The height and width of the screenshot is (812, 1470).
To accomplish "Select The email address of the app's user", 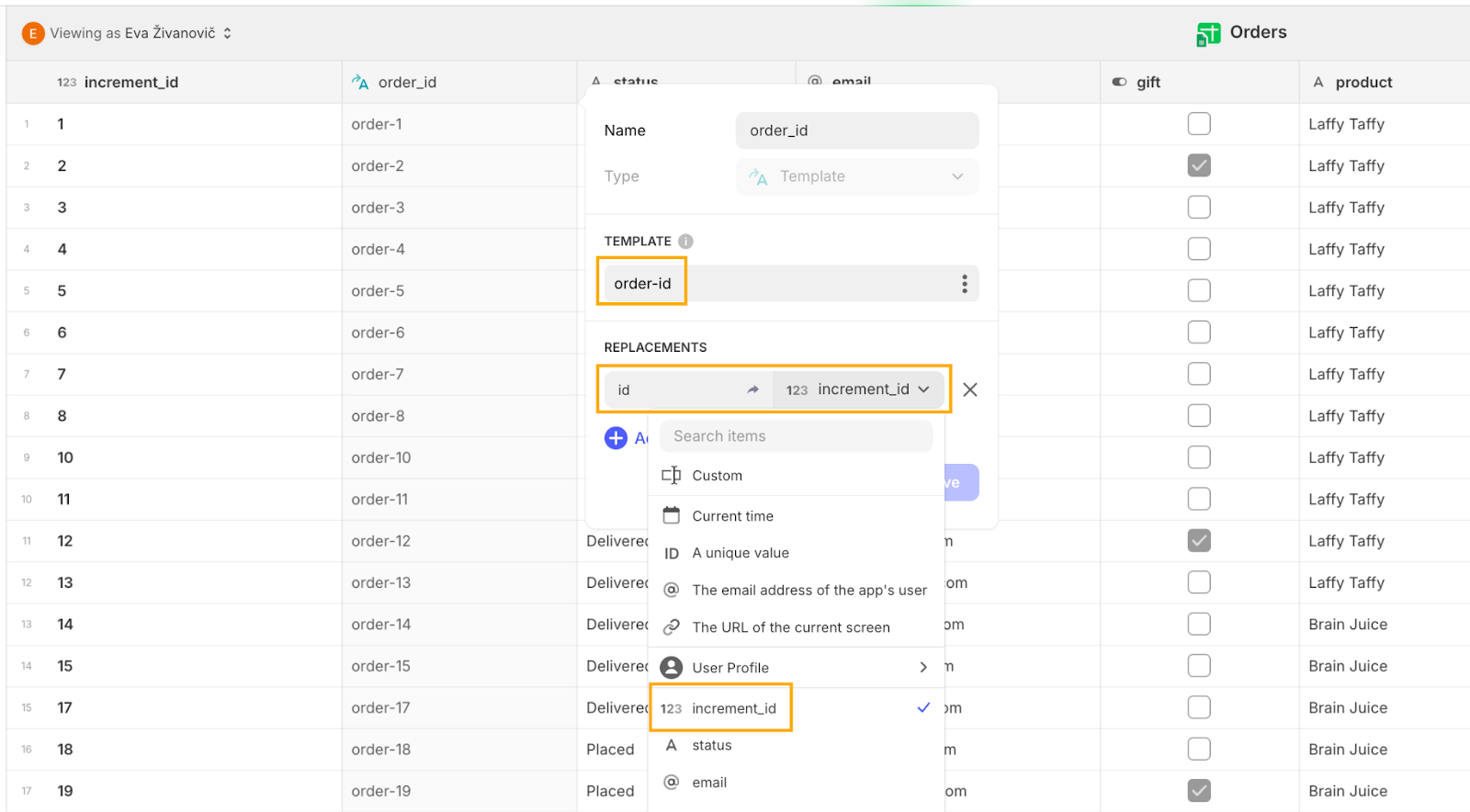I will tap(797, 590).
